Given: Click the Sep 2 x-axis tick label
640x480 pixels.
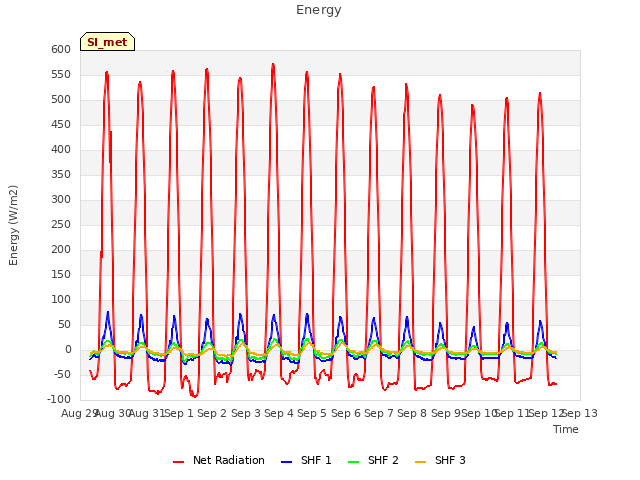Looking at the screenshot, I should [x=212, y=413].
